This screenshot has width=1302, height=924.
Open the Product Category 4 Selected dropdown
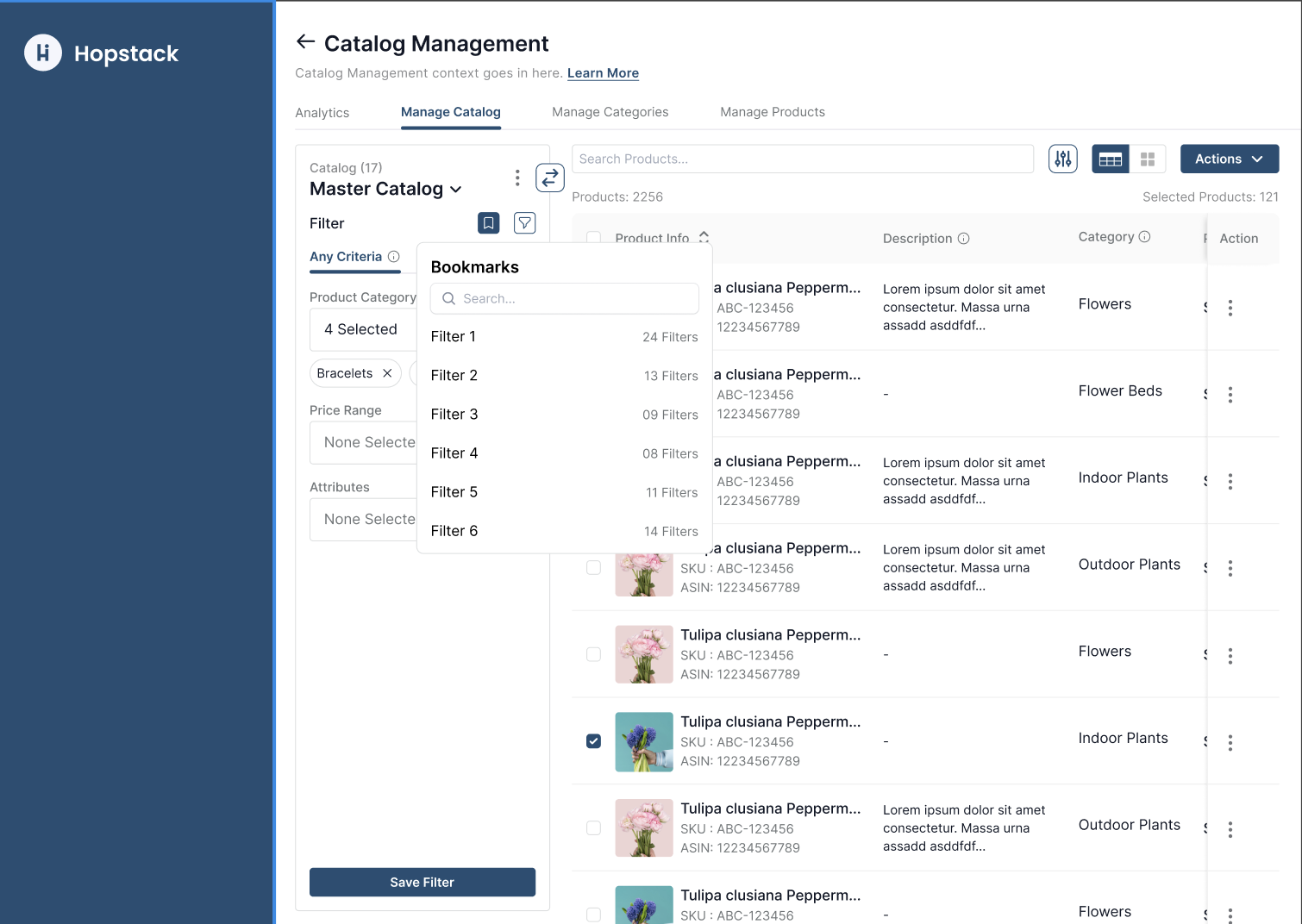362,329
